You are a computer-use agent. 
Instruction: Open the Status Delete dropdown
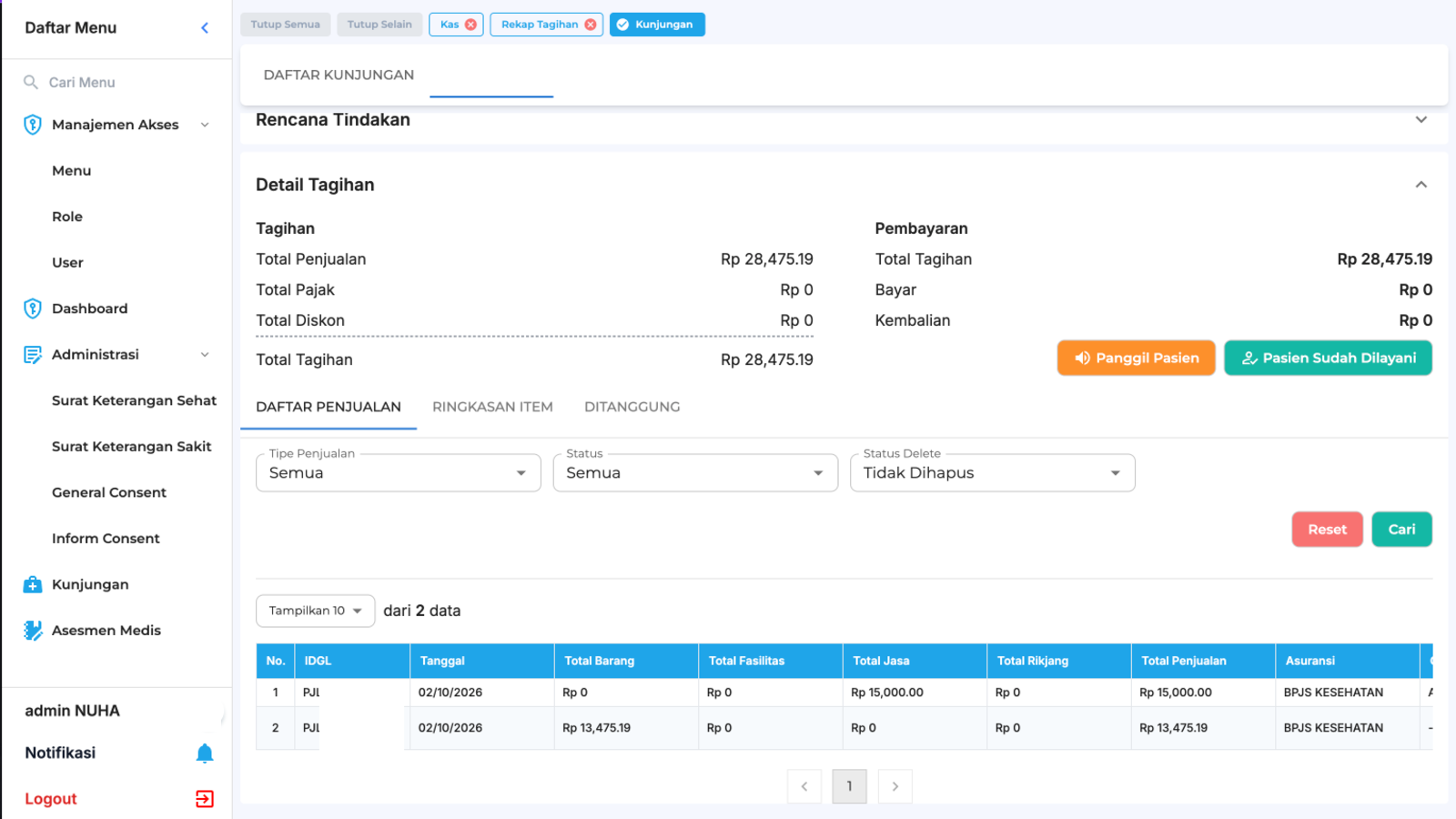(993, 473)
